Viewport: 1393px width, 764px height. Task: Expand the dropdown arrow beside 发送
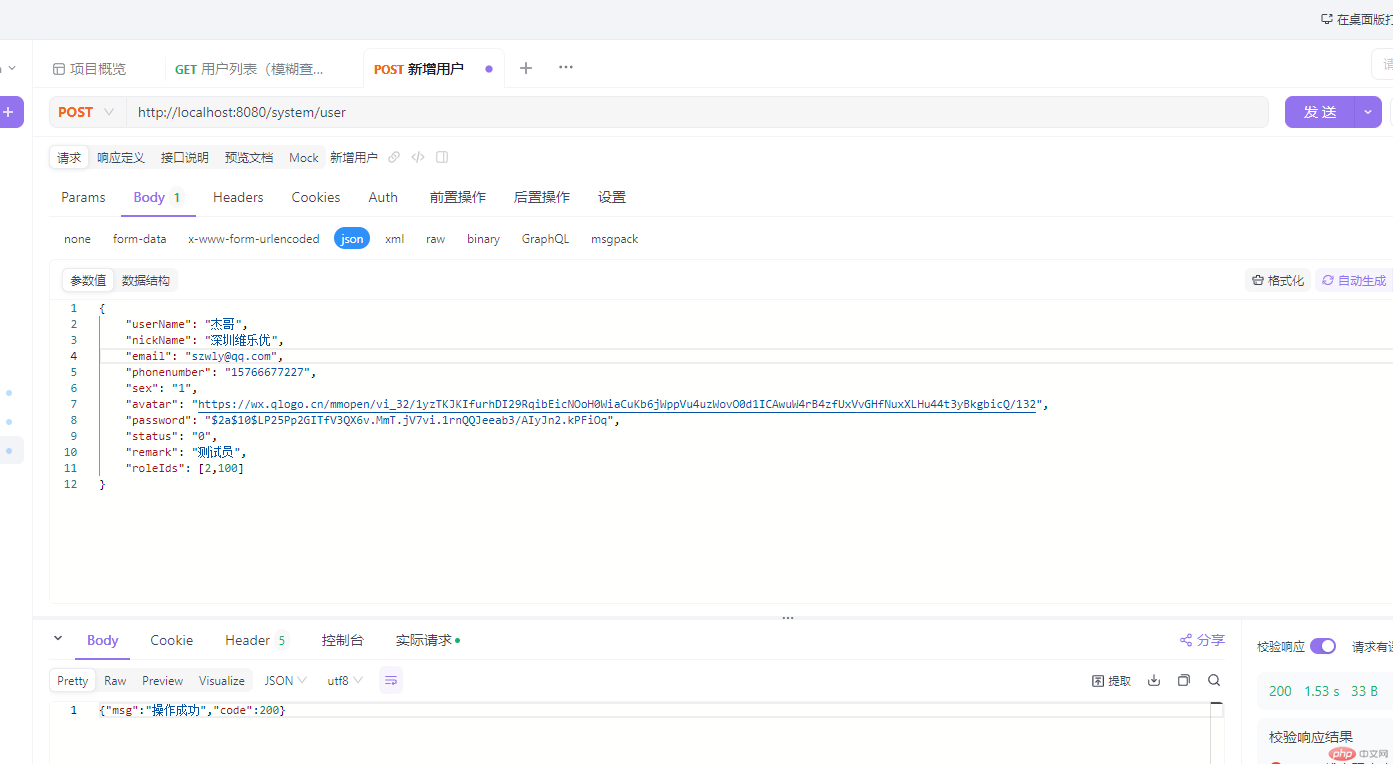click(1368, 112)
